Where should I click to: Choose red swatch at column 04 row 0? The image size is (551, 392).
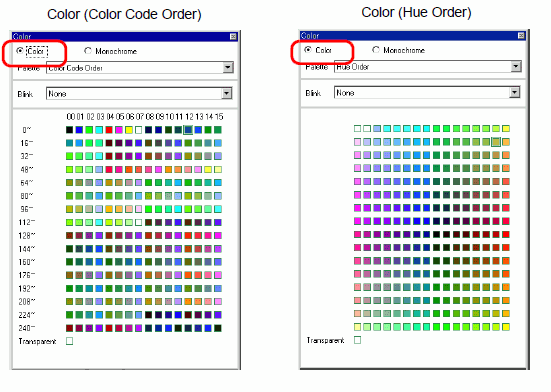point(109,130)
